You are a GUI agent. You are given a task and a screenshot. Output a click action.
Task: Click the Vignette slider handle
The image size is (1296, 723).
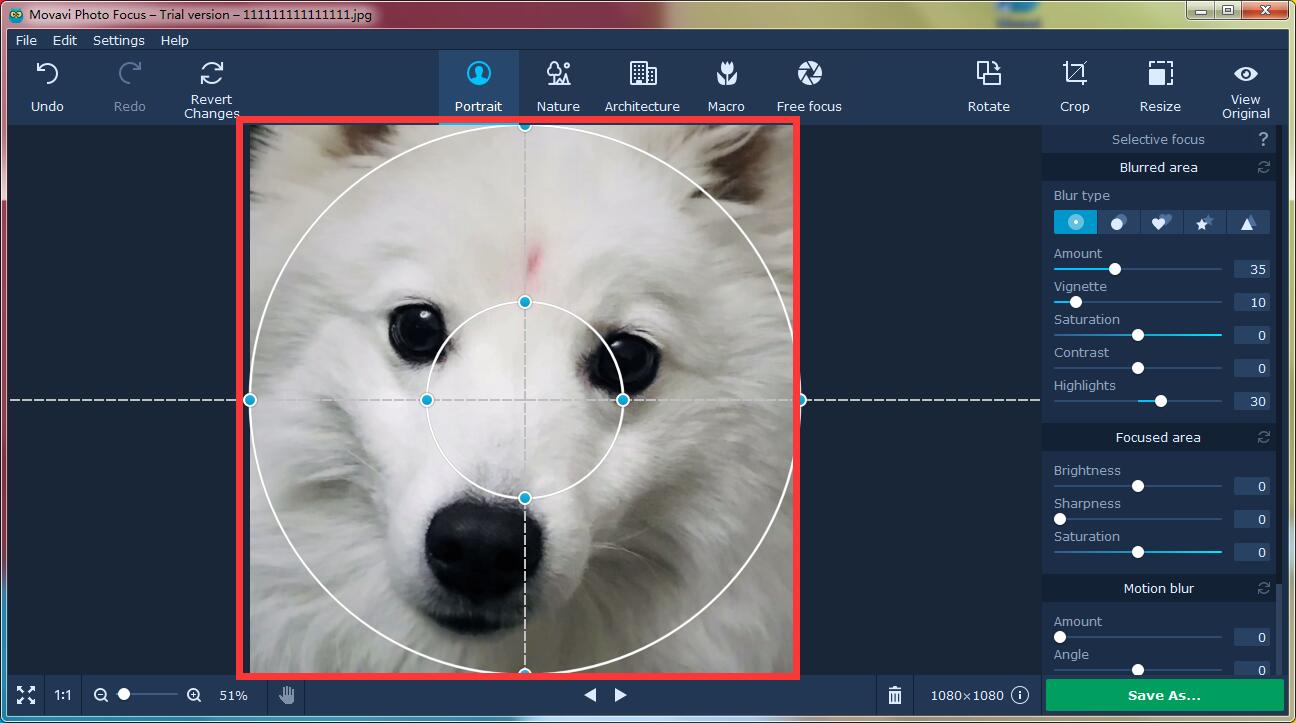1076,302
